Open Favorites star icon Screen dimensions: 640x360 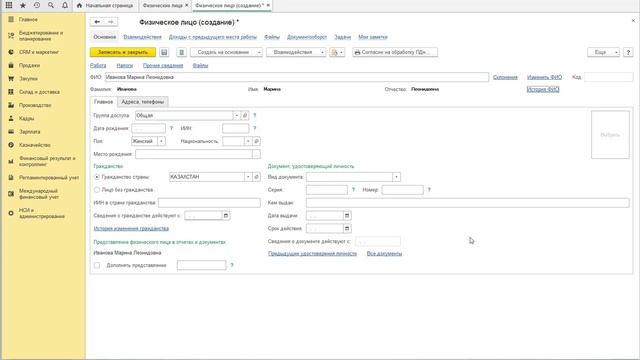(x=23, y=5)
